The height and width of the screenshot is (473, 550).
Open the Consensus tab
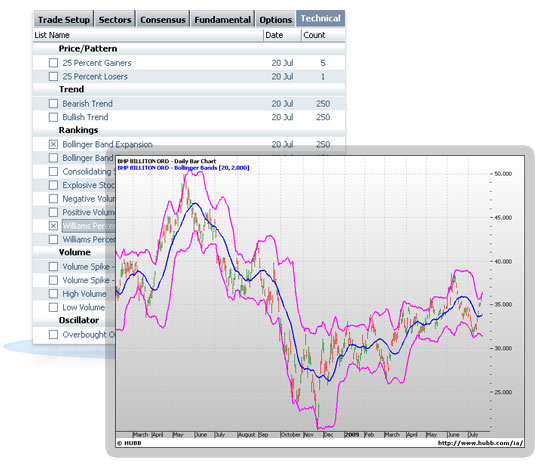163,20
